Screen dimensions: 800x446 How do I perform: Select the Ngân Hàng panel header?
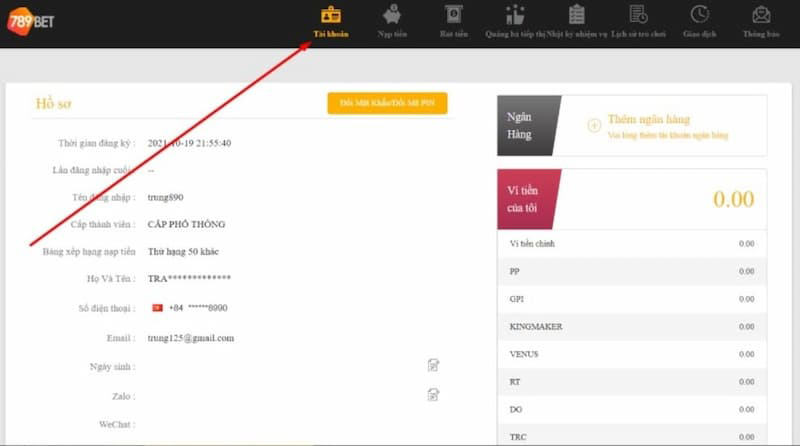[x=527, y=126]
